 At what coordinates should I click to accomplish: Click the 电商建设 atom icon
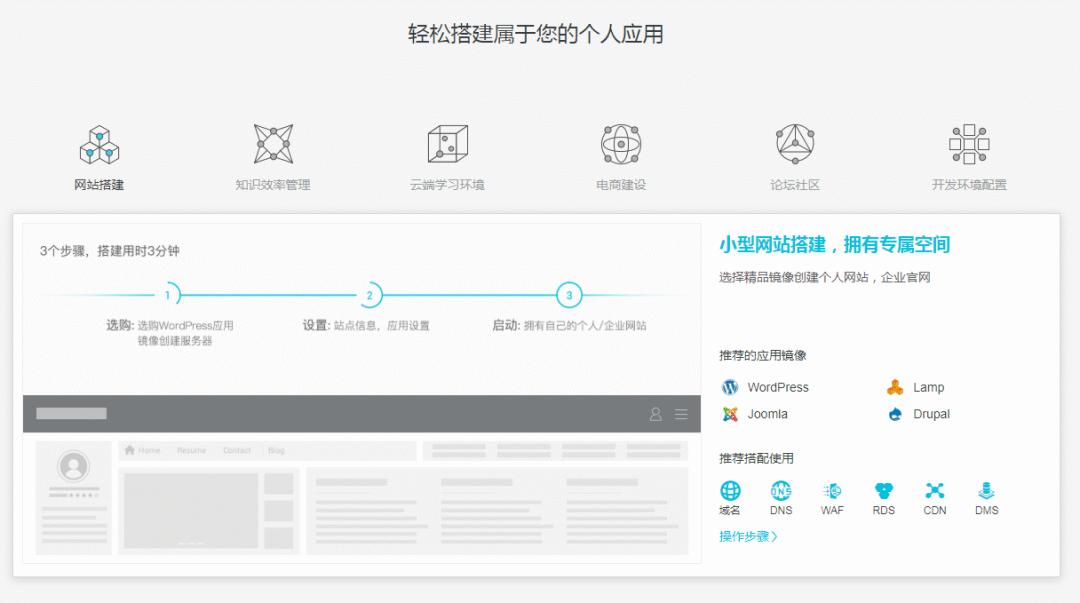pos(620,146)
